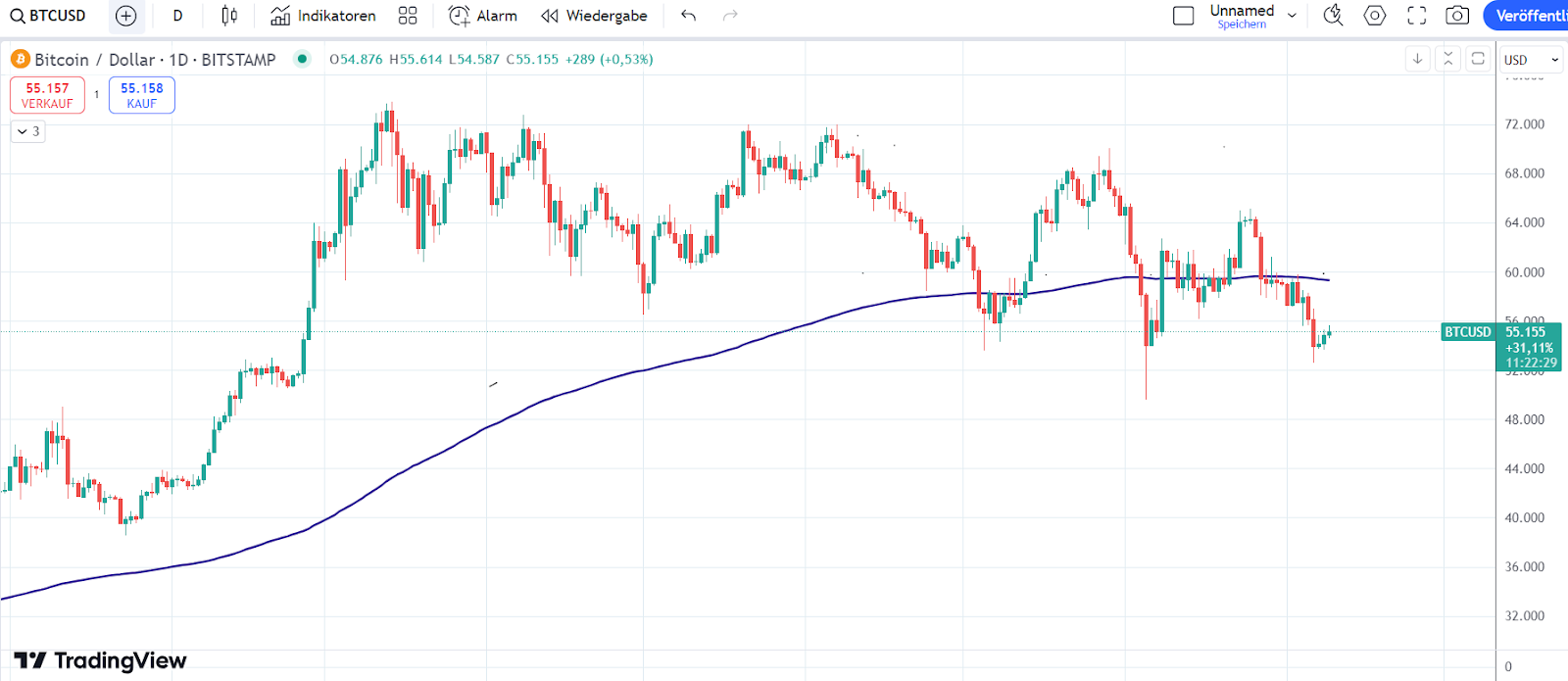Image resolution: width=1568 pixels, height=681 pixels.
Task: Click the undo arrow
Action: pyautogui.click(x=687, y=16)
